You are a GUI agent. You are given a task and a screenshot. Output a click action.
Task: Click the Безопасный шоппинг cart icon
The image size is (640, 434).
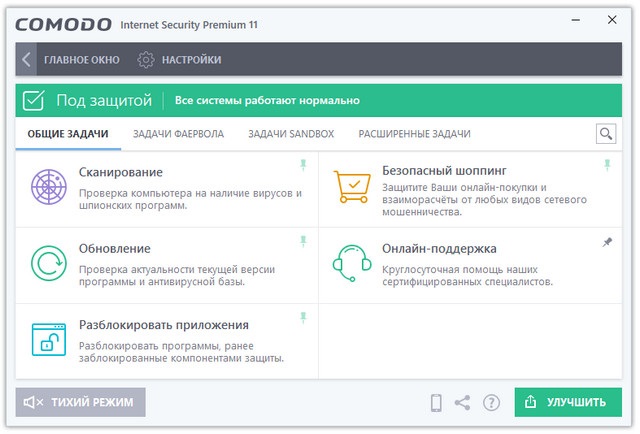(x=352, y=188)
